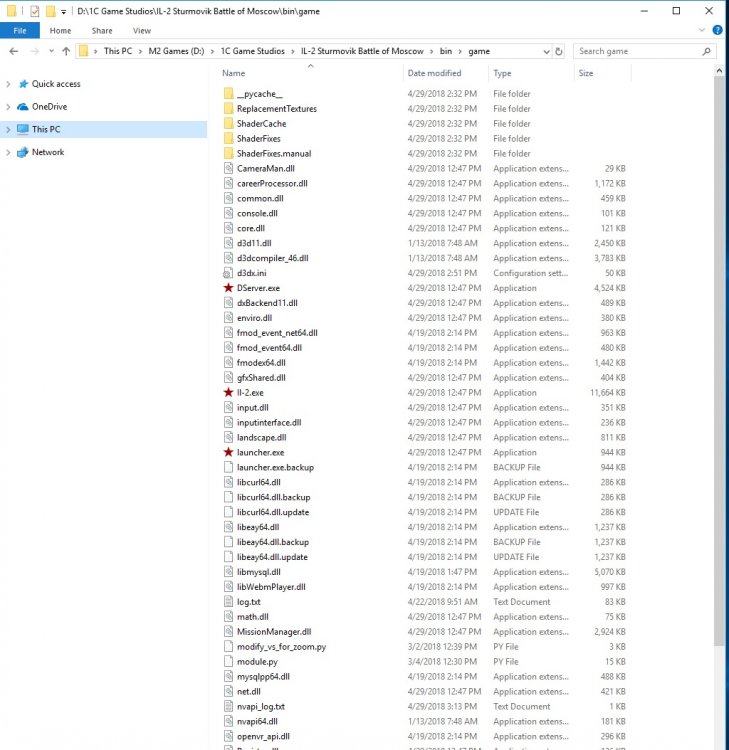Select file named libWebmPlayer.dll
The height and width of the screenshot is (750, 729).
(x=271, y=586)
